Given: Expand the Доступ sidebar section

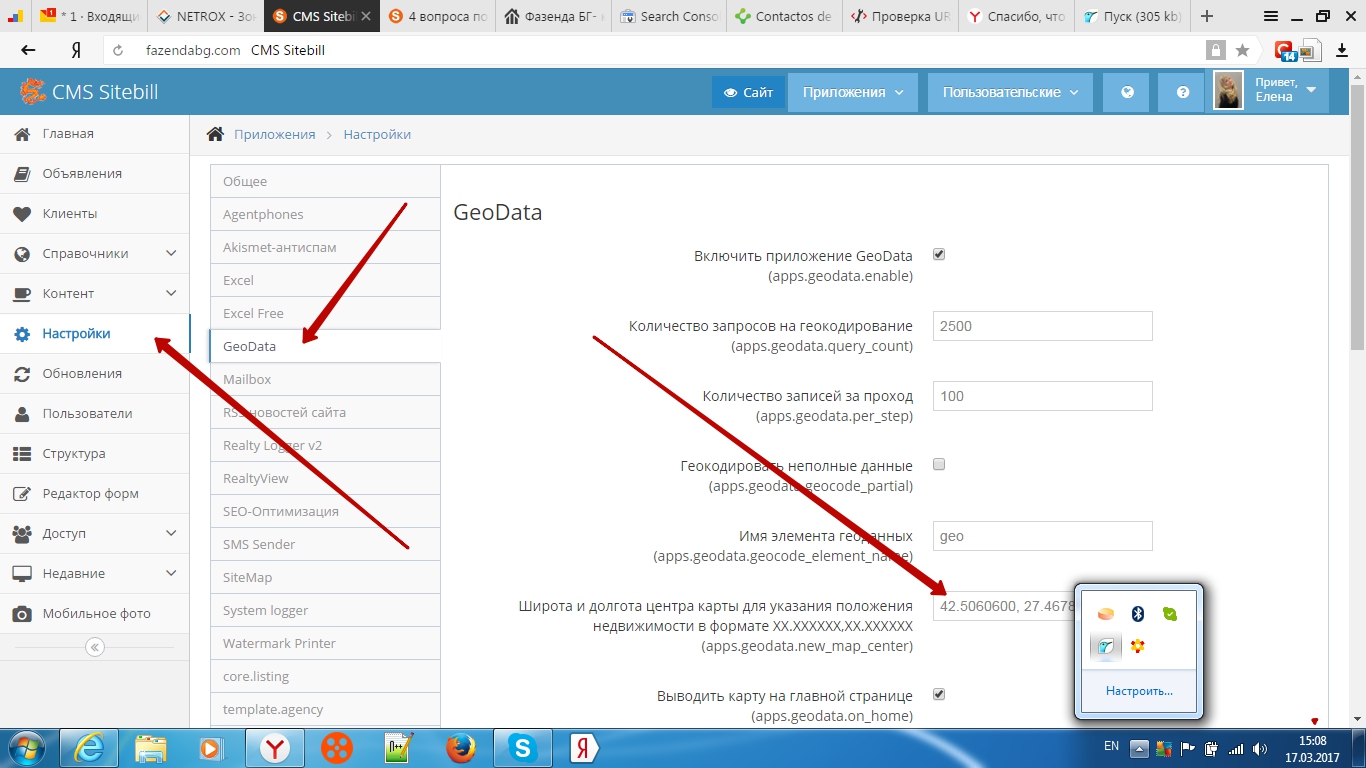Looking at the screenshot, I should [x=95, y=533].
